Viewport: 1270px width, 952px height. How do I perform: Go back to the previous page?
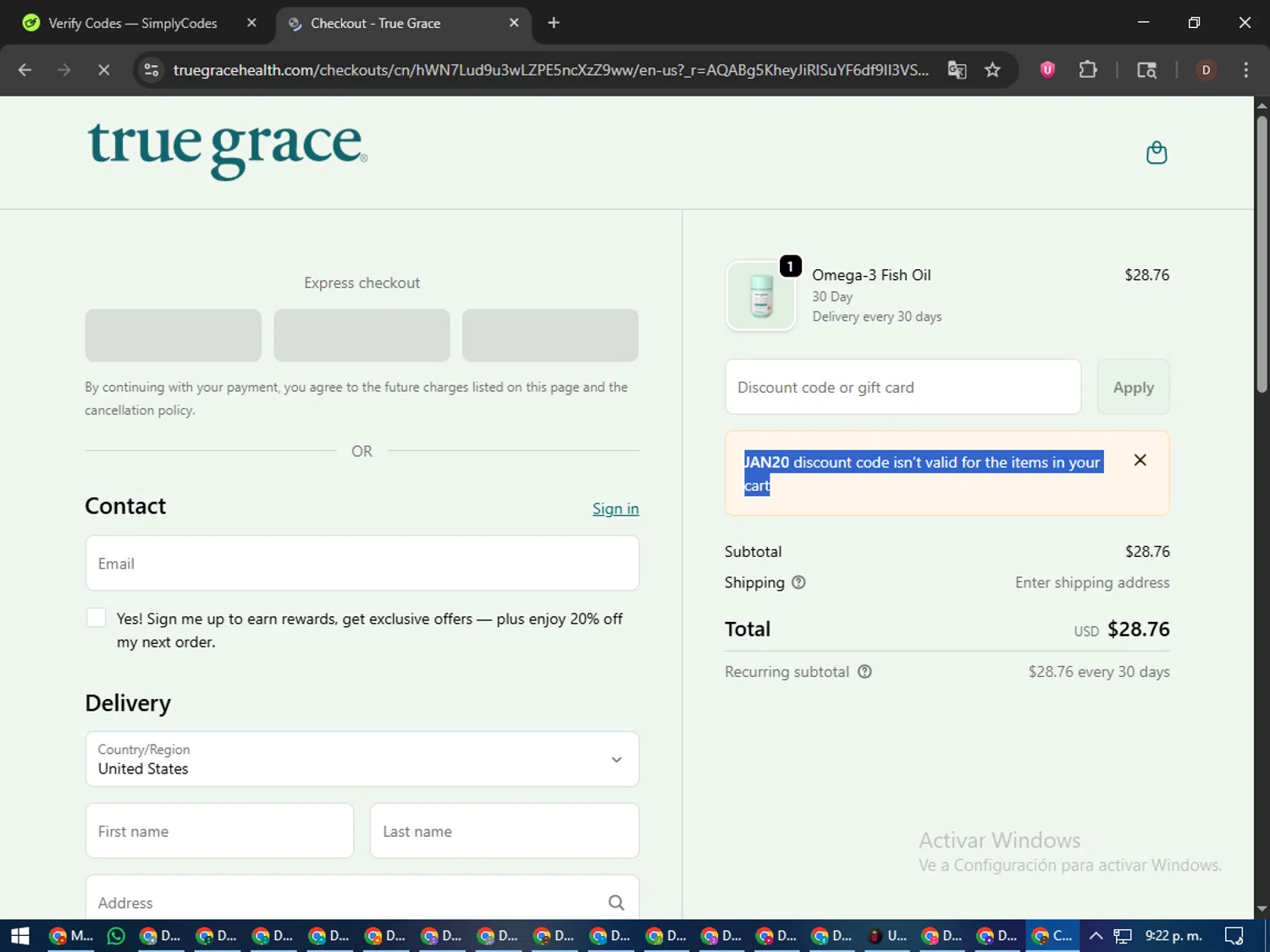point(25,70)
